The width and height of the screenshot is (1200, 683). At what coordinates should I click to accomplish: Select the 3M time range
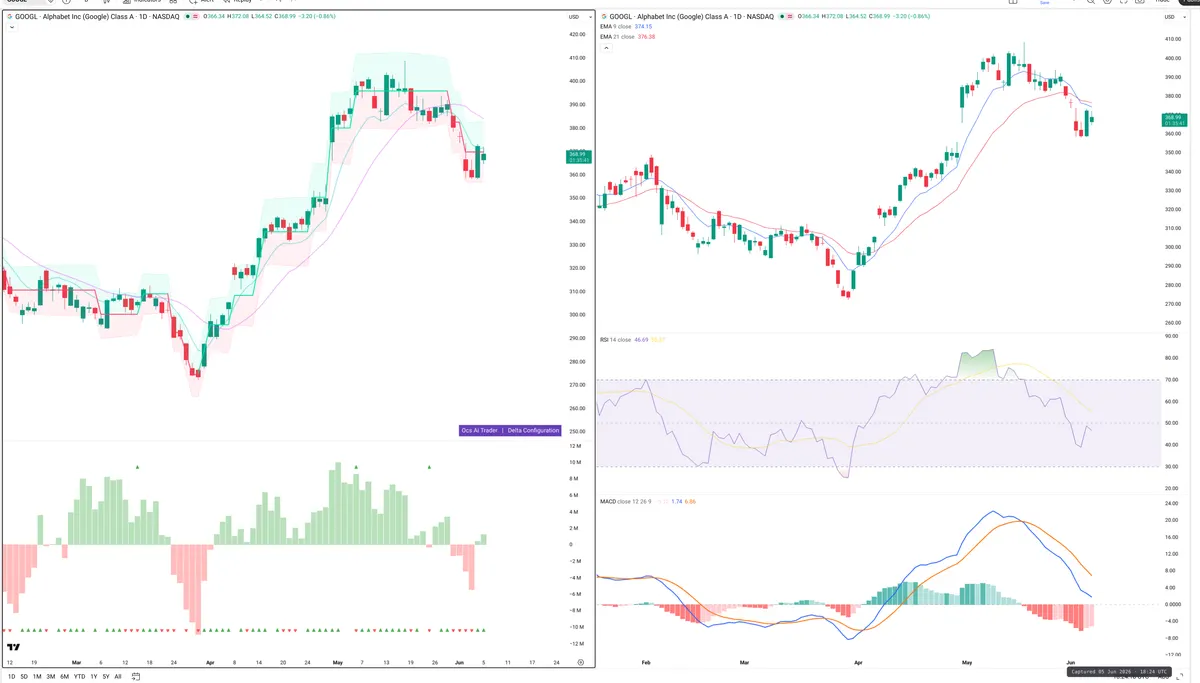50,677
